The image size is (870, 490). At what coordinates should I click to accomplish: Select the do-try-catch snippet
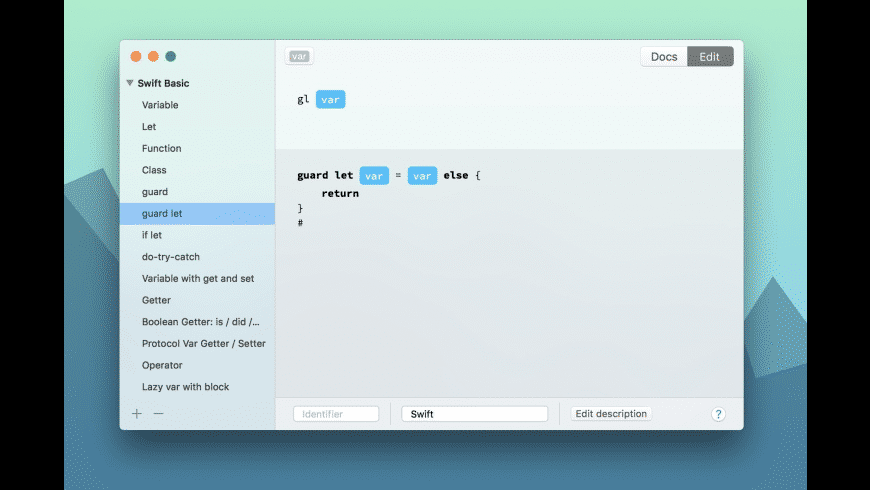coord(198,257)
